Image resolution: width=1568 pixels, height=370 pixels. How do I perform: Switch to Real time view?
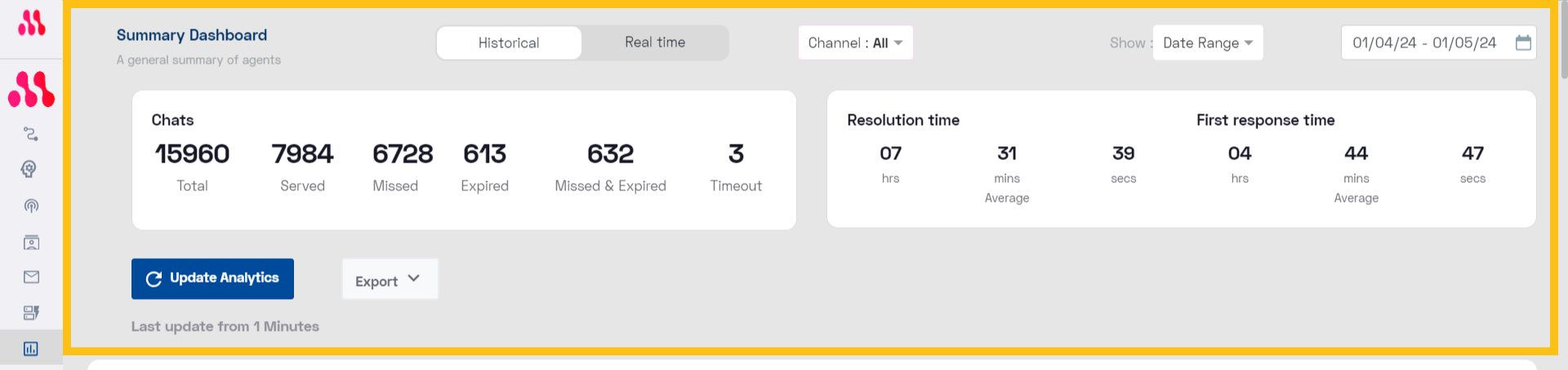[x=655, y=42]
